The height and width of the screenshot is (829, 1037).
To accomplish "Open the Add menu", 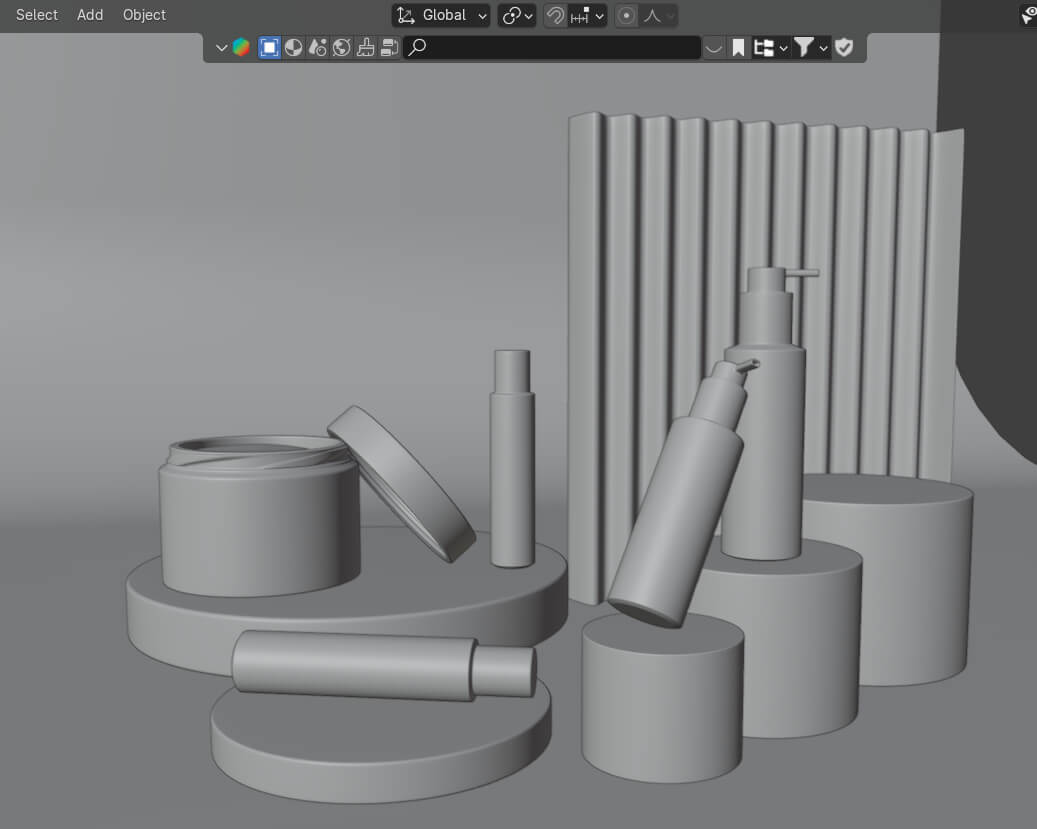I will 90,15.
